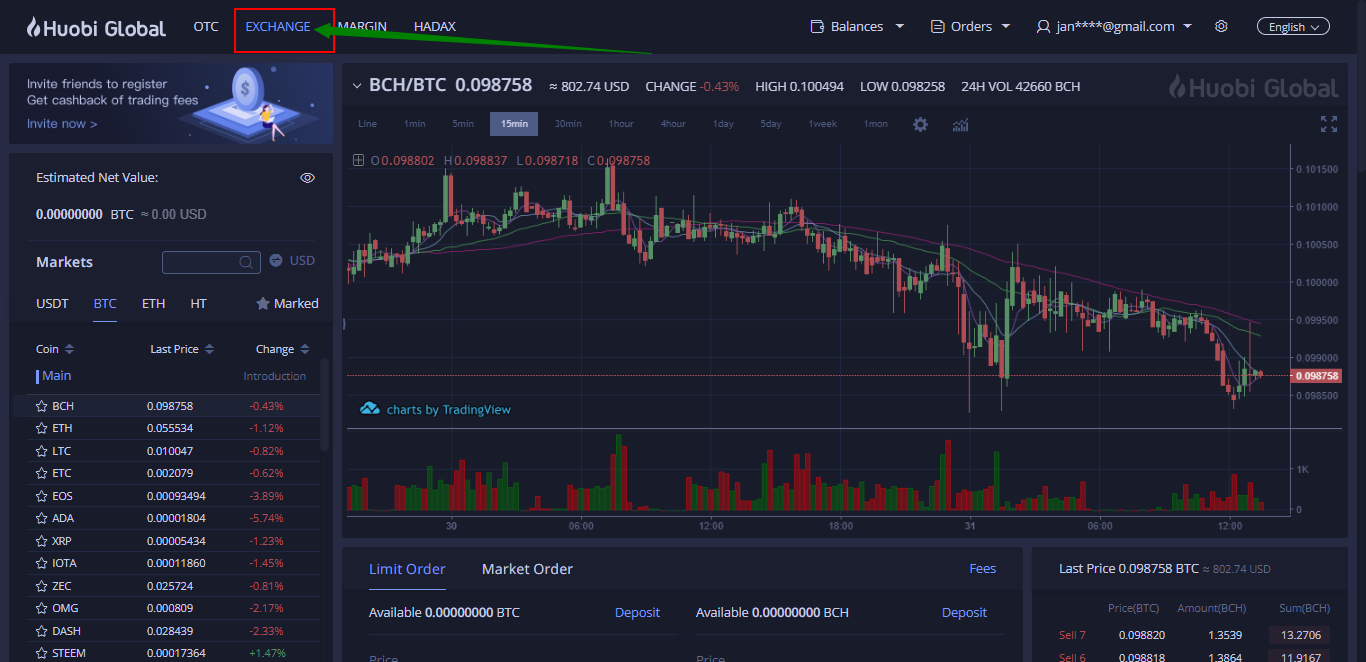The width and height of the screenshot is (1366, 662).
Task: Open EXCHANGE navigation item
Action: (278, 27)
